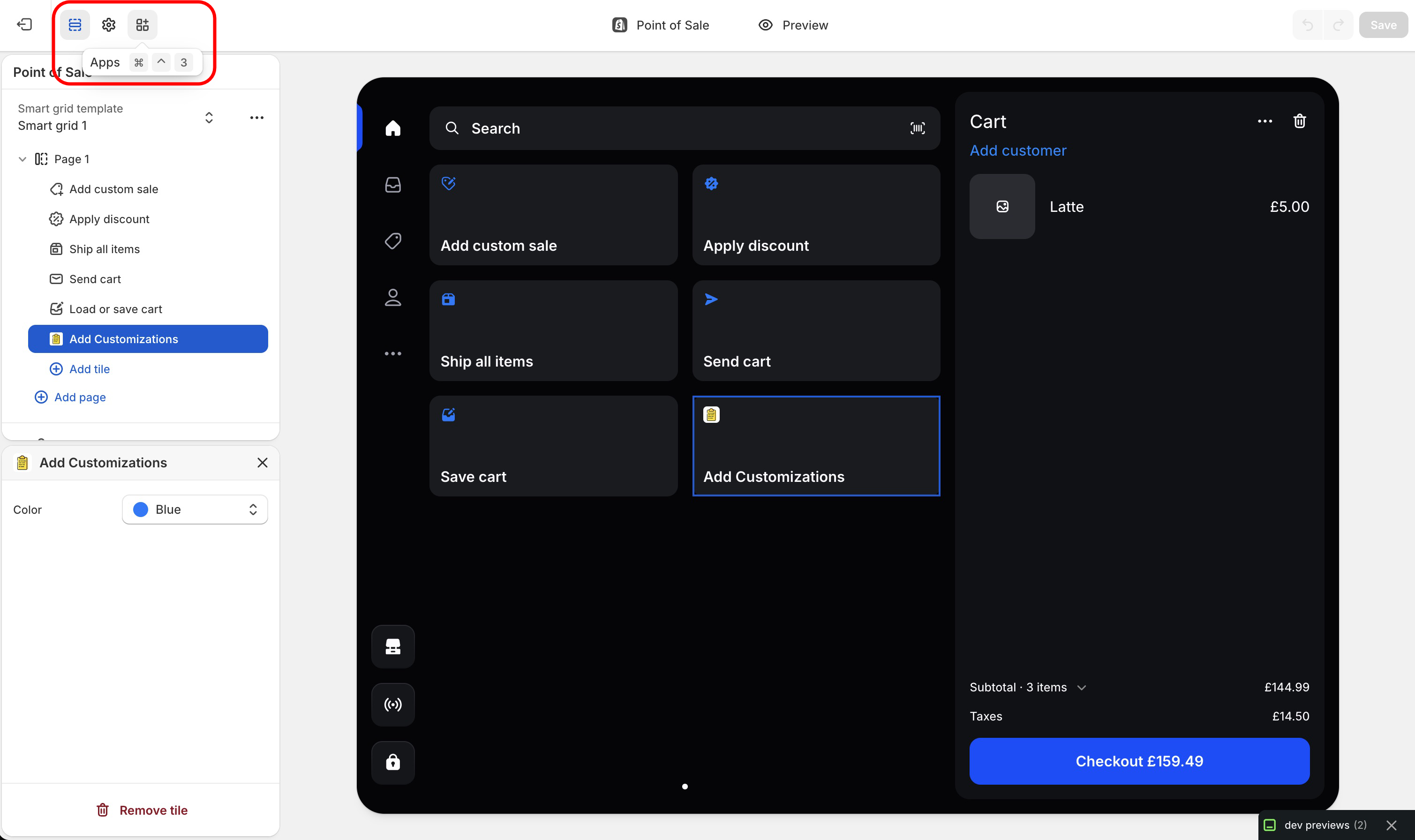Click the undo arrow icon
Image resolution: width=1415 pixels, height=840 pixels.
click(1308, 25)
